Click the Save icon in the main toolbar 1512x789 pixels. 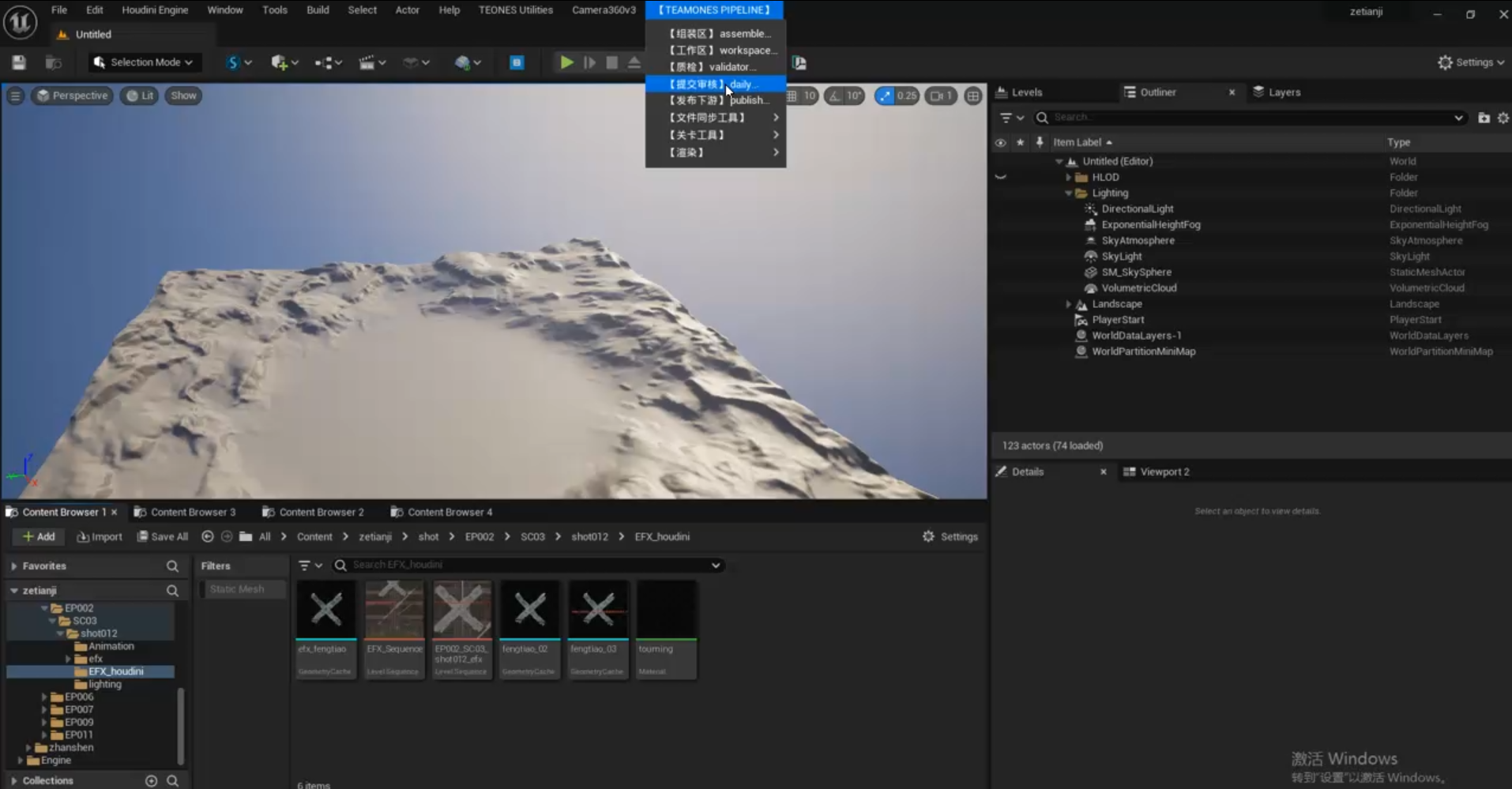(19, 62)
